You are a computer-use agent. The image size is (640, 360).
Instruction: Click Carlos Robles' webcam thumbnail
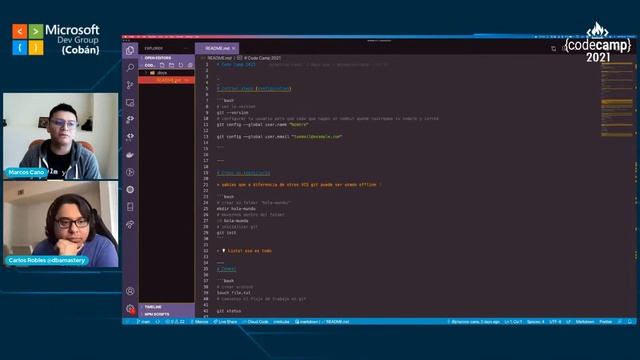61,224
